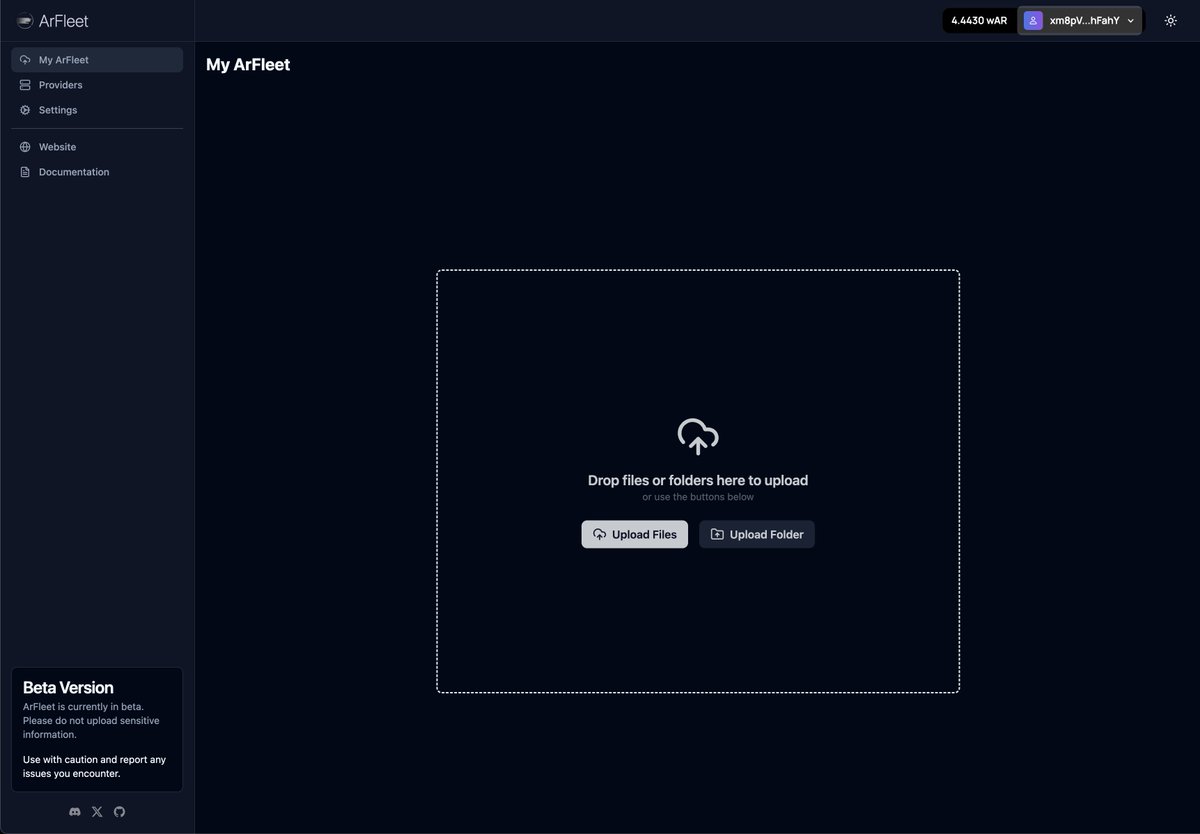This screenshot has height=834, width=1200.
Task: Click the 4.4430 wAR balance badge
Action: pos(979,20)
